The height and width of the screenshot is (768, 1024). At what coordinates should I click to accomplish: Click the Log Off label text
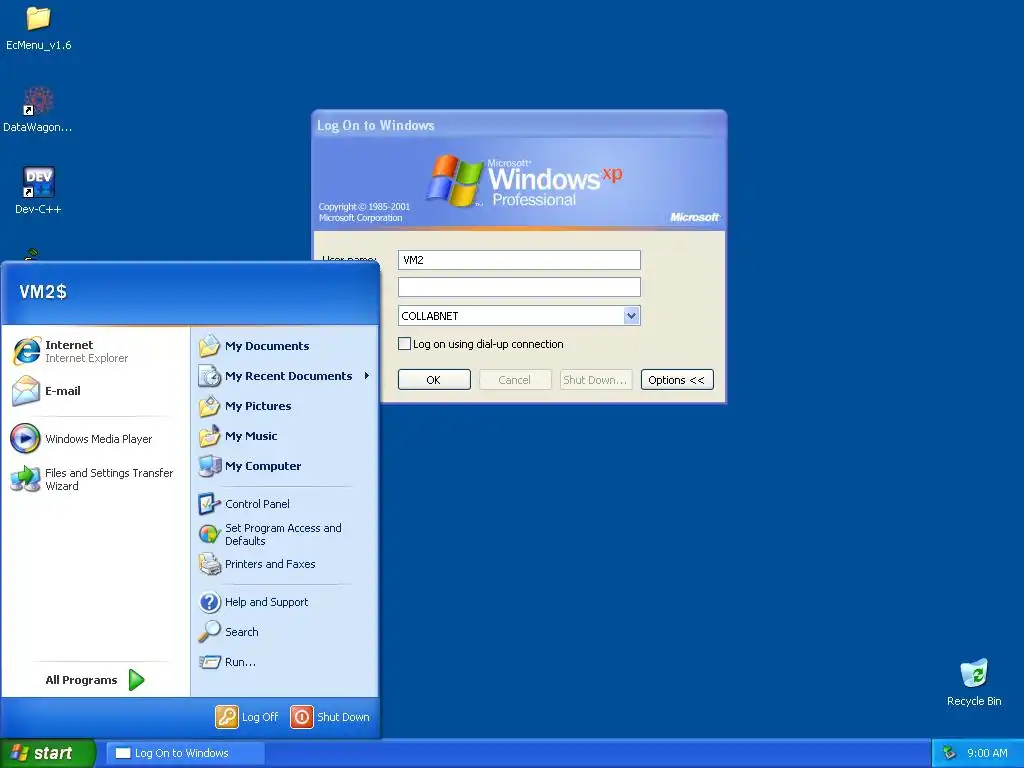[x=260, y=717]
